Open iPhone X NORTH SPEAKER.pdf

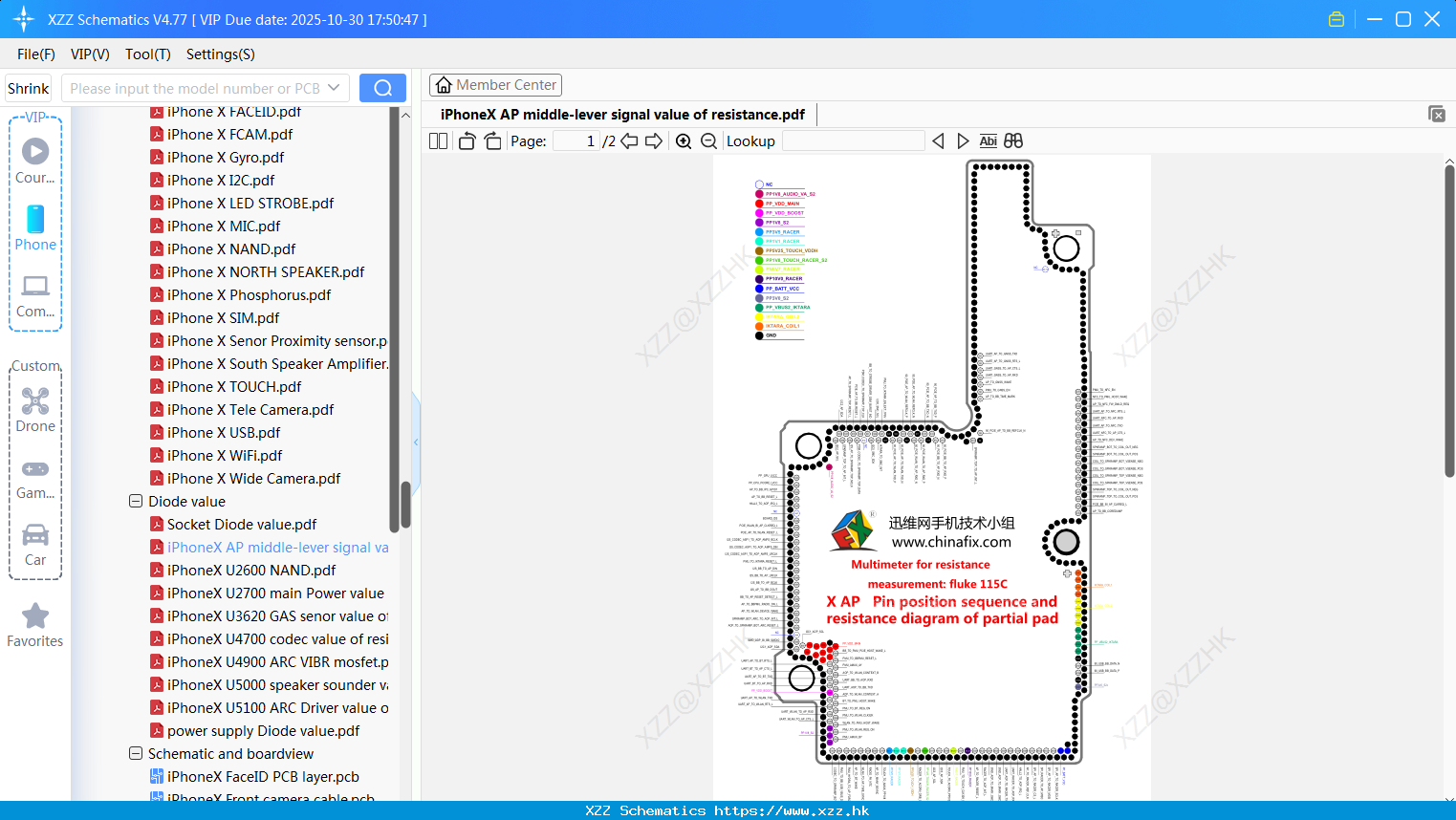(266, 272)
